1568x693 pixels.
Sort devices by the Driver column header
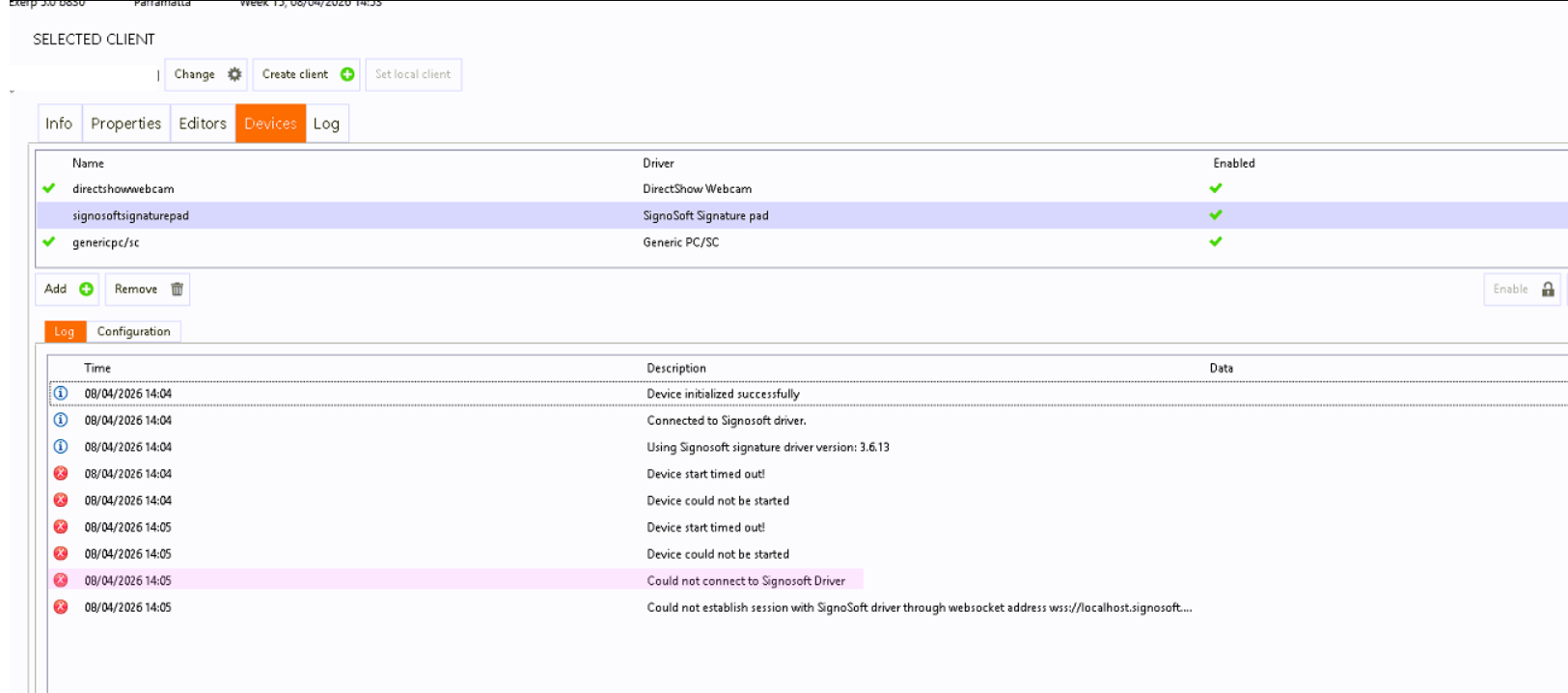tap(658, 163)
